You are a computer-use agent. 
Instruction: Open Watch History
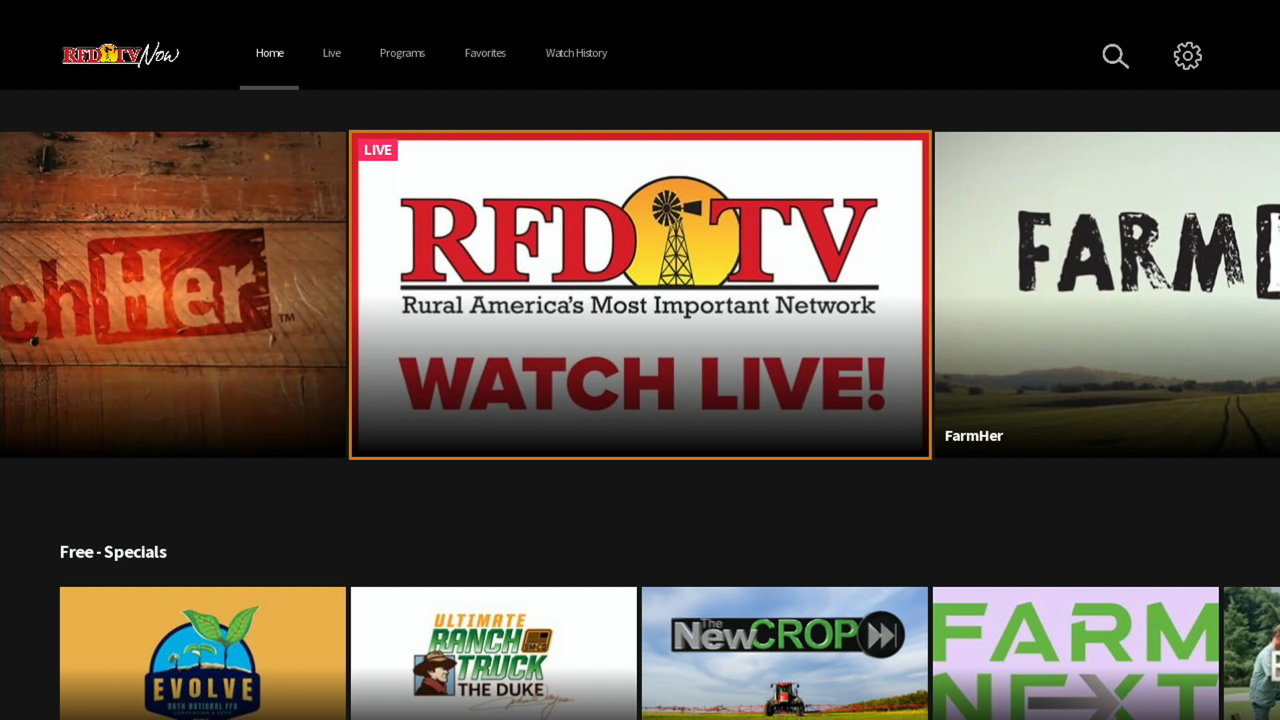click(576, 53)
